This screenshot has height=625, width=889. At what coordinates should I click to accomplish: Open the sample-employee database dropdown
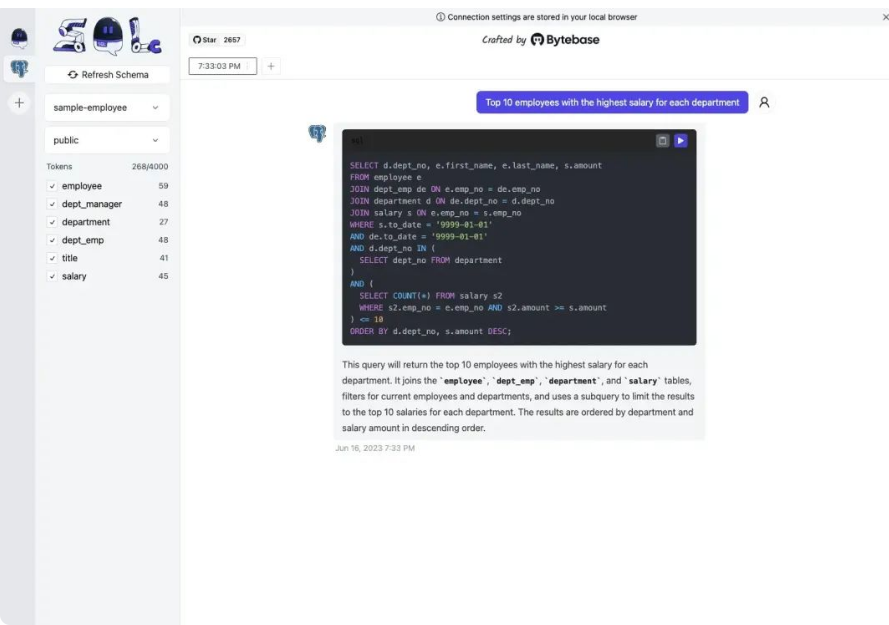(106, 107)
